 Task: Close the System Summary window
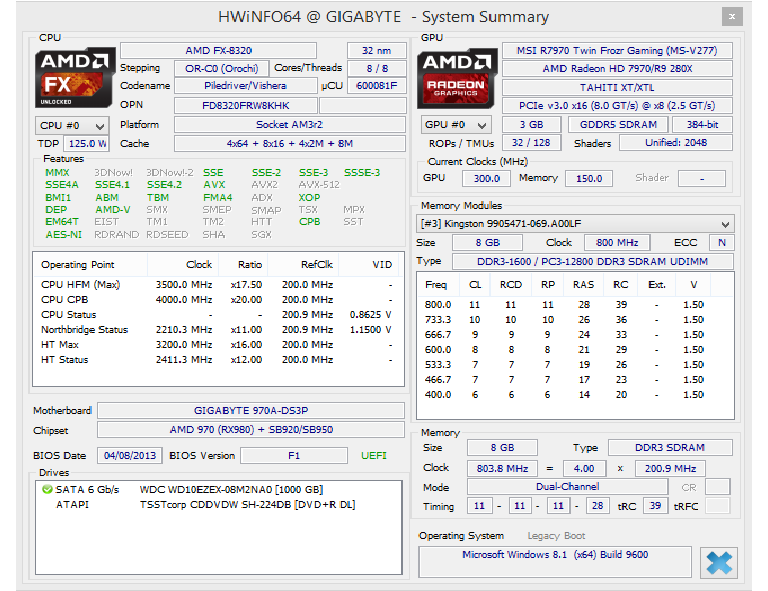pos(732,17)
